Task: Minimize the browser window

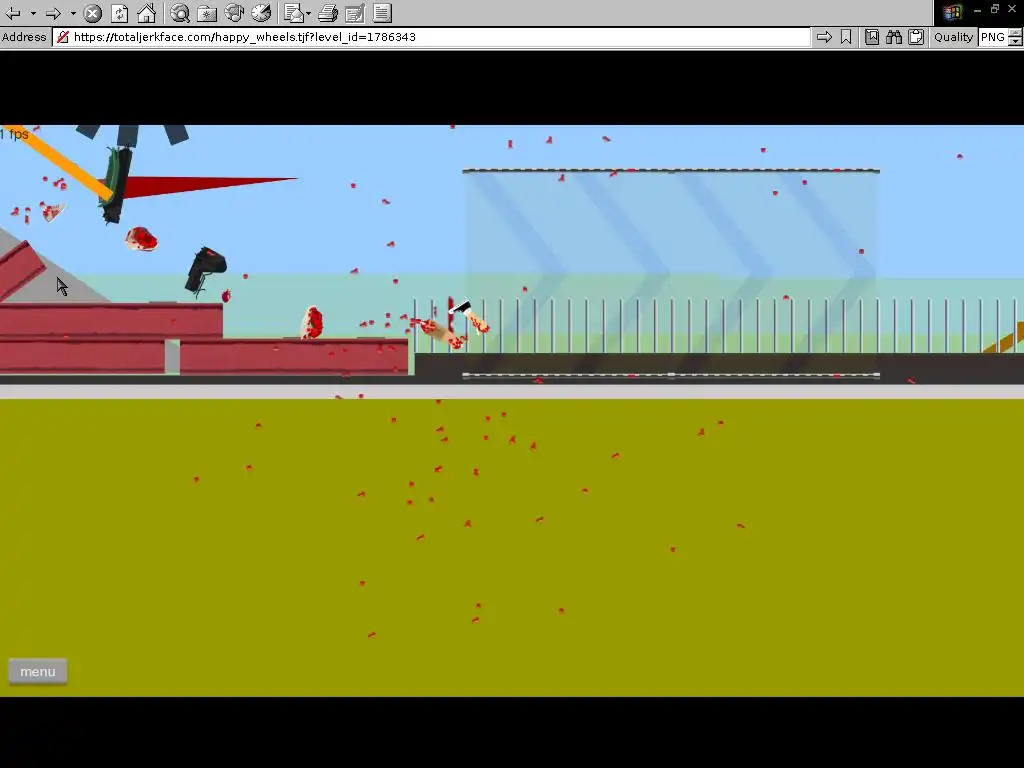Action: 978,10
